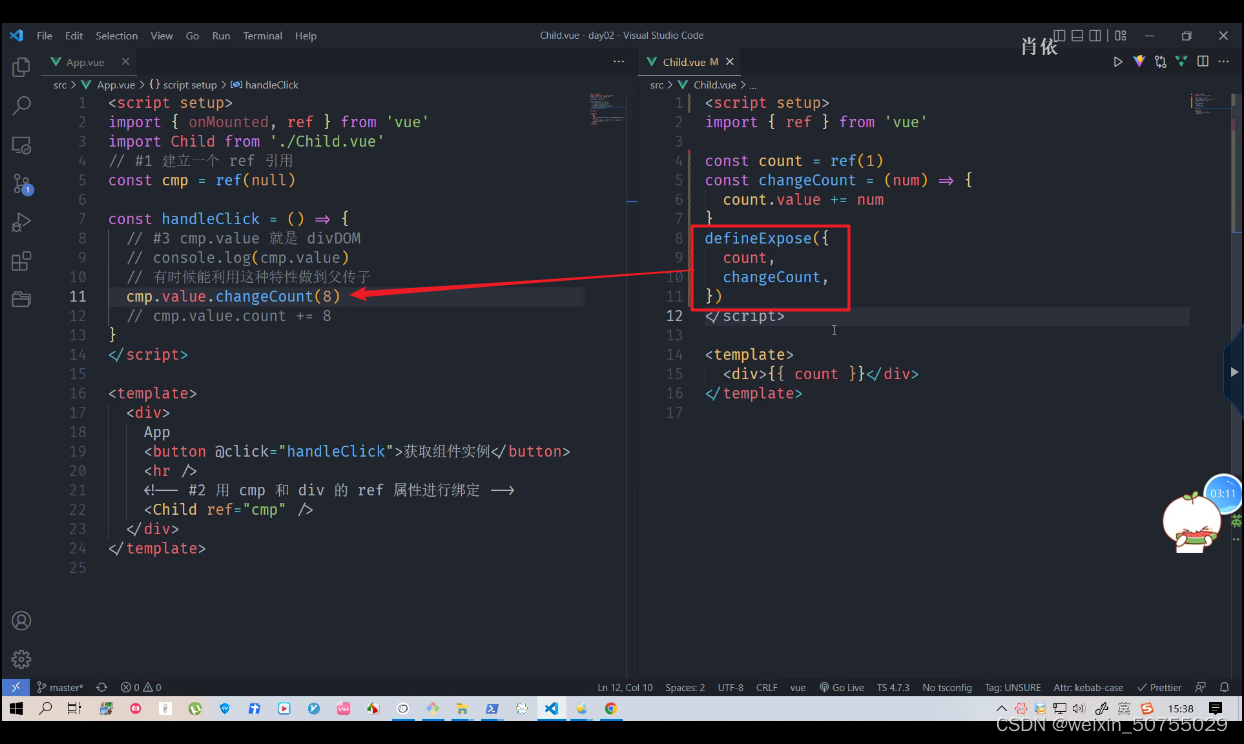The image size is (1244, 744).
Task: Synchronize changes via status bar sync icon
Action: point(101,687)
